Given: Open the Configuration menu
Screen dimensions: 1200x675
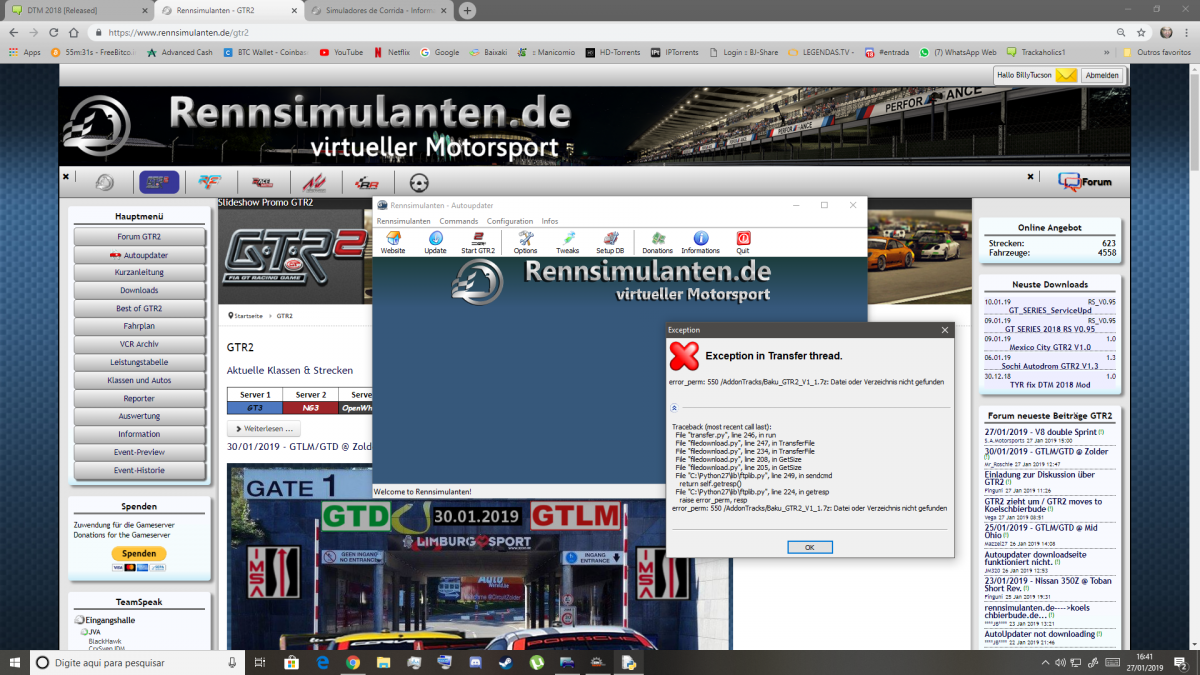Looking at the screenshot, I should tap(510, 221).
